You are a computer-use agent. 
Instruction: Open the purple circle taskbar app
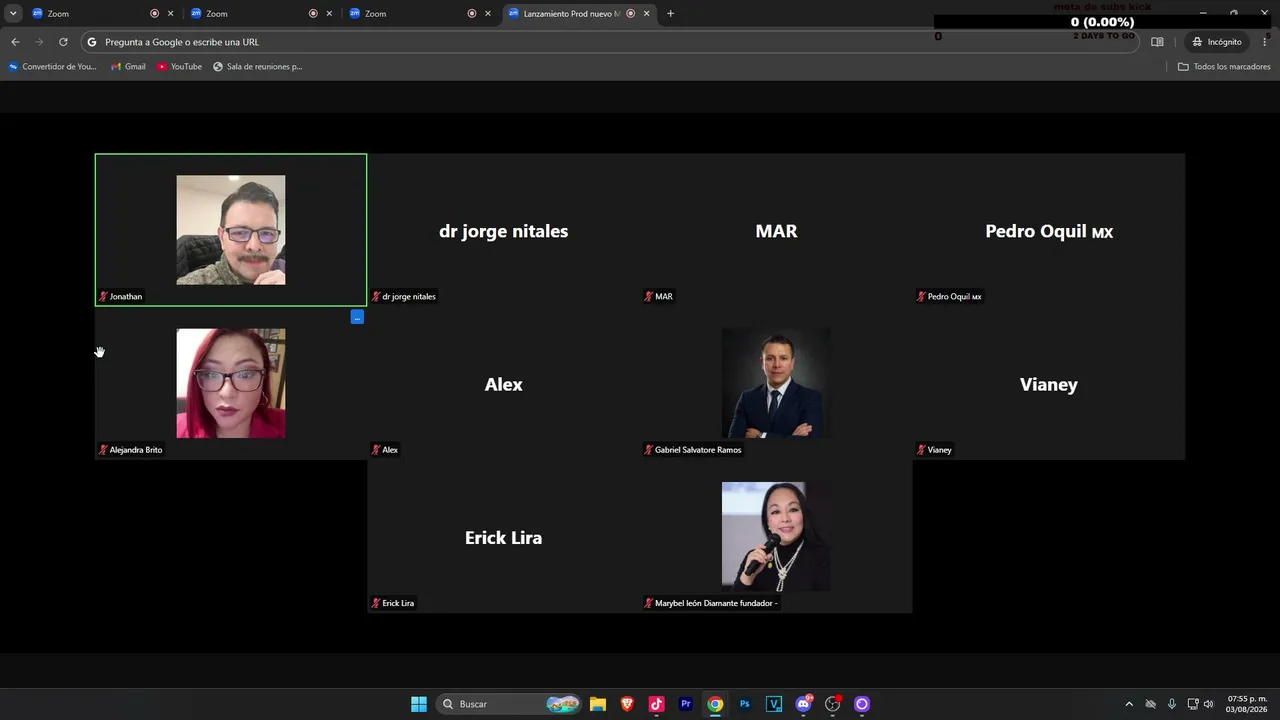[x=862, y=704]
